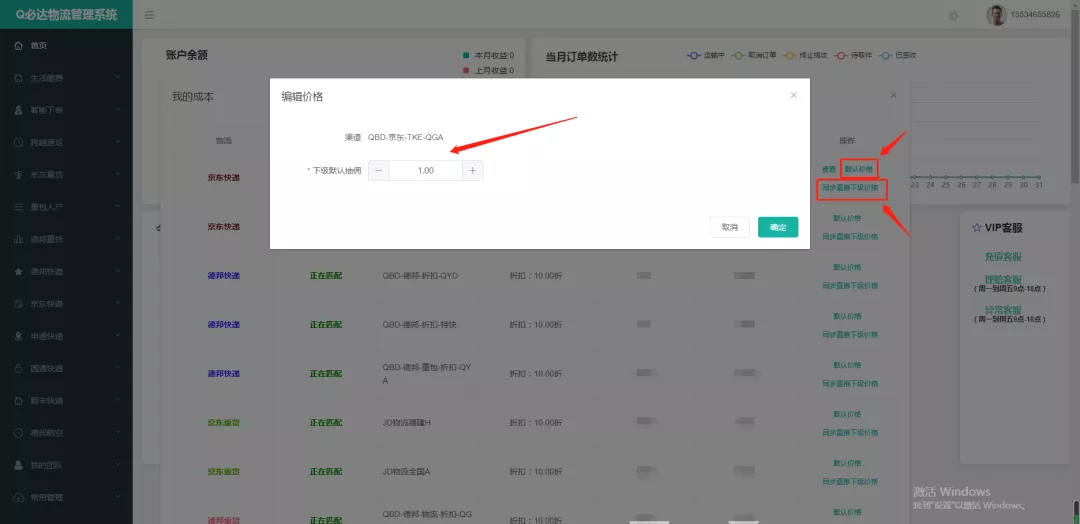This screenshot has width=1080, height=524.
Task: Click the 本月收益 0 legend entry
Action: [x=489, y=55]
